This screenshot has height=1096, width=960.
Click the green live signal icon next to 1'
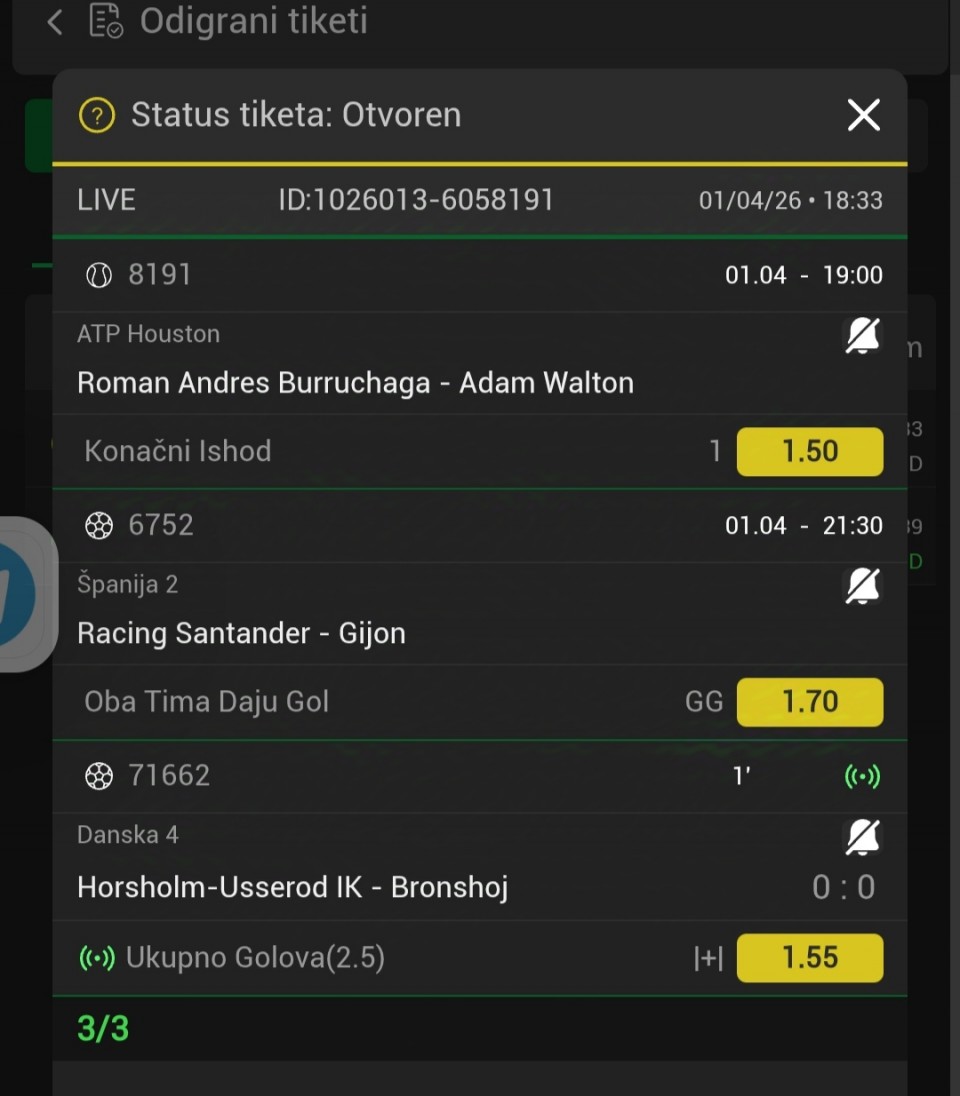pyautogui.click(x=863, y=777)
